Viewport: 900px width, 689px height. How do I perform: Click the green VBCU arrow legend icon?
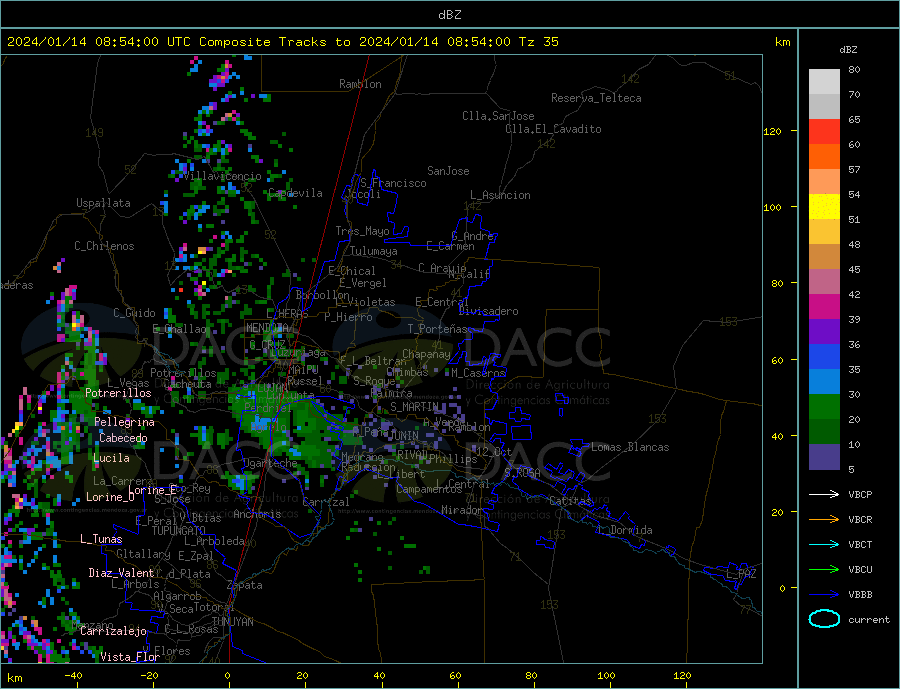pyautogui.click(x=824, y=570)
